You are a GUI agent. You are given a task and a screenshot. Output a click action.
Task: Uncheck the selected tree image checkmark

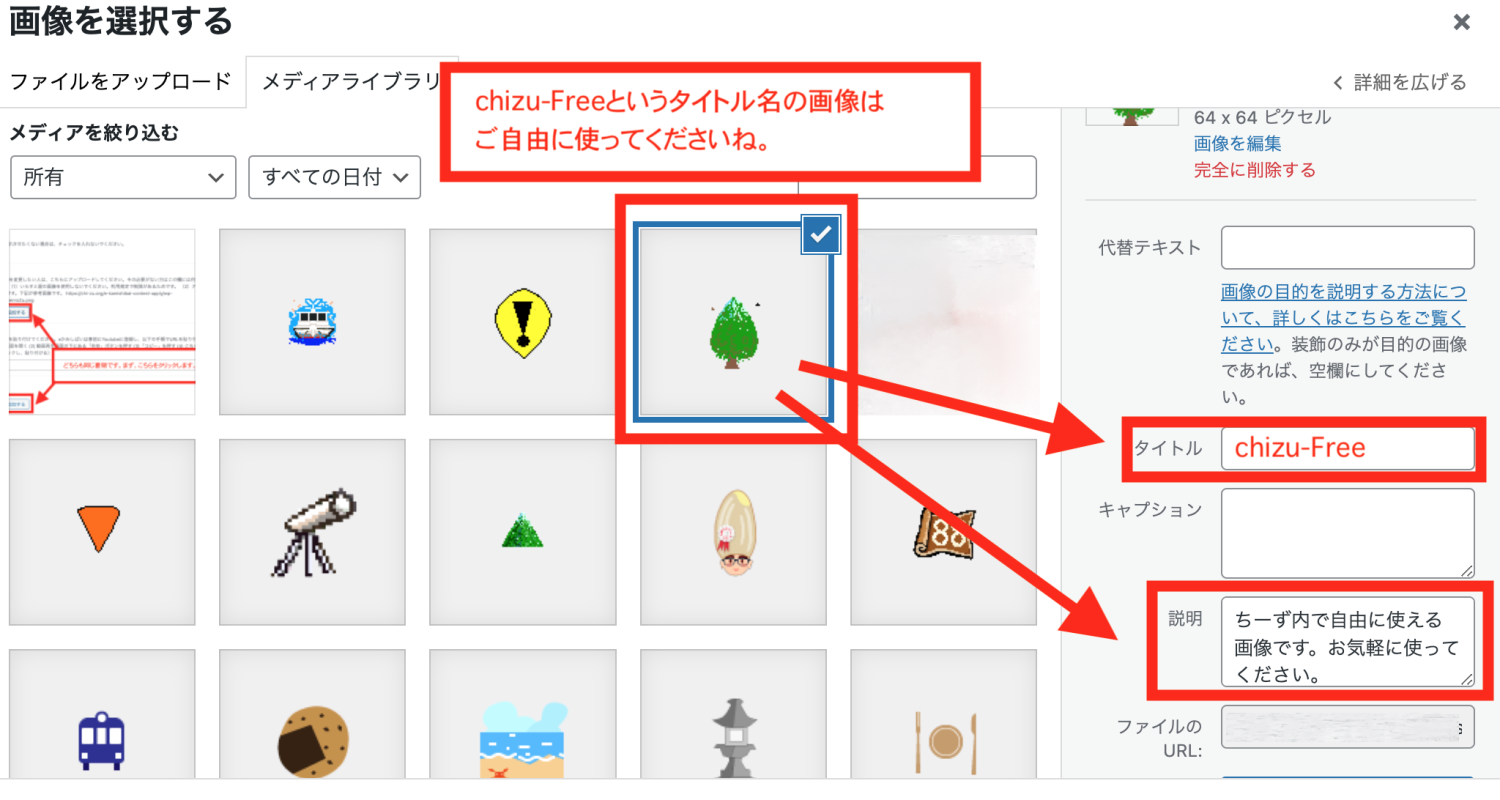tap(821, 234)
